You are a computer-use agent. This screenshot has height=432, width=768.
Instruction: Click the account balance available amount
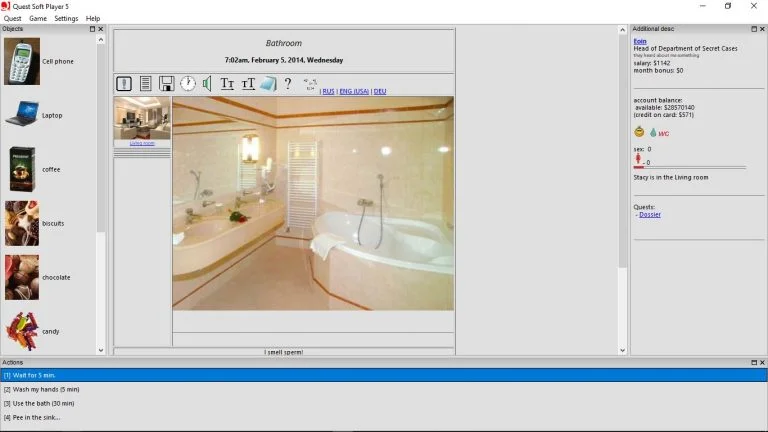click(x=665, y=107)
